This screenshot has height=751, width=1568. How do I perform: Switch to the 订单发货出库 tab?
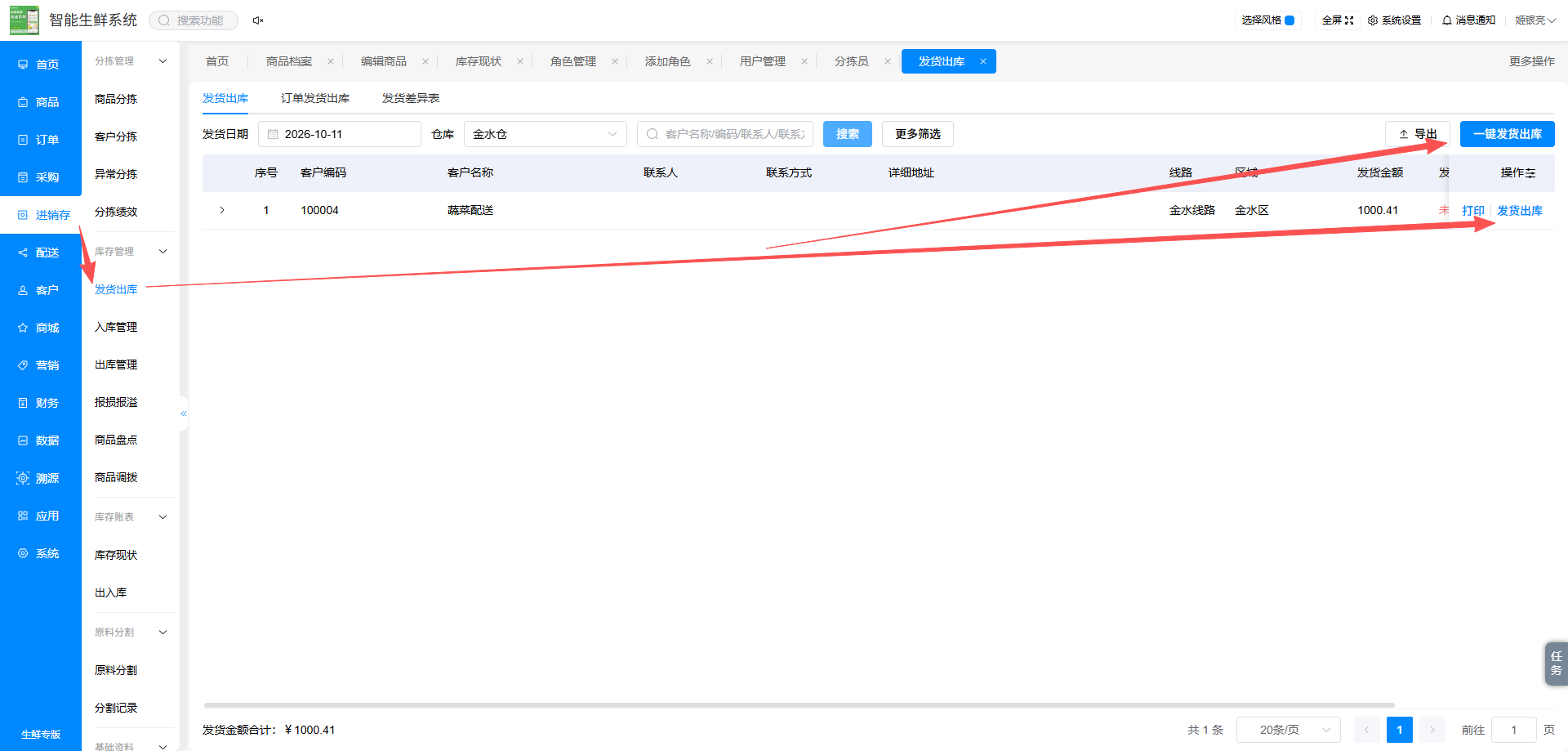(x=315, y=98)
